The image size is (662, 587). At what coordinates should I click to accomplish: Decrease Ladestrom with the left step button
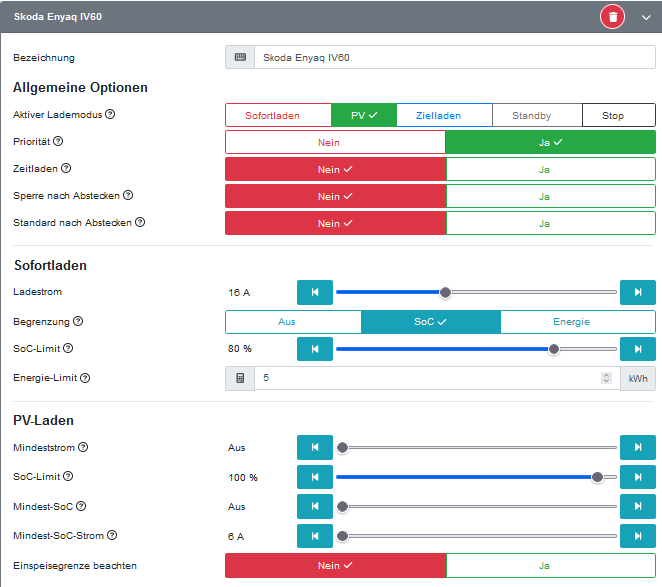(x=314, y=292)
